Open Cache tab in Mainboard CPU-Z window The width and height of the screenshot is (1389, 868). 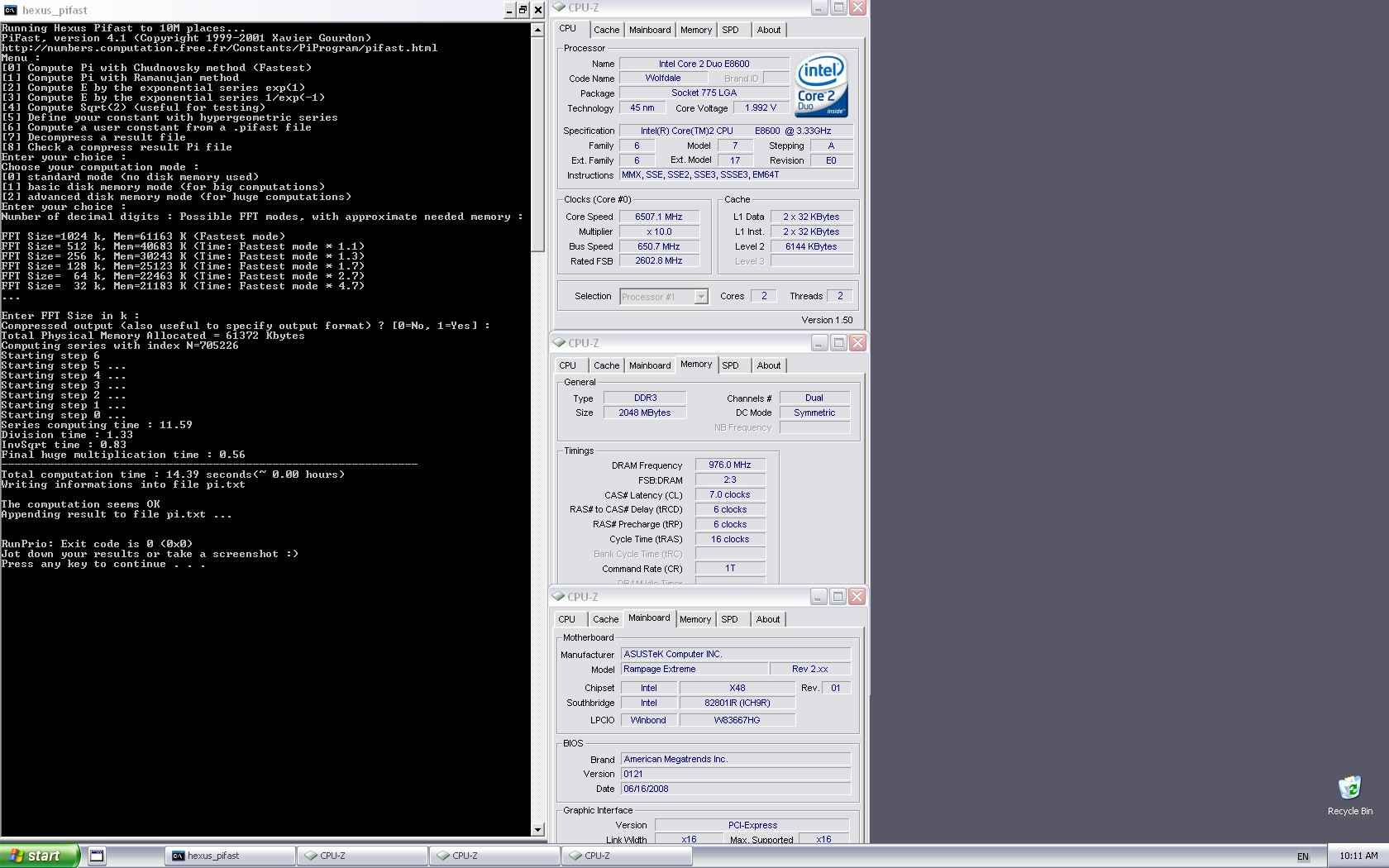tap(605, 619)
